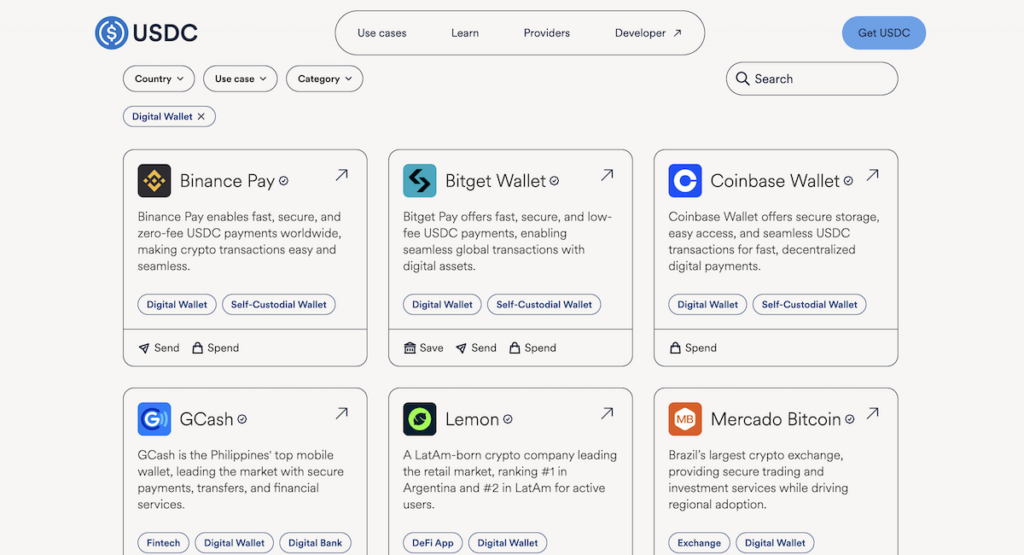Click the Coinbase Wallet description paragraph
Screen dimensions: 1024x555
(x=774, y=242)
